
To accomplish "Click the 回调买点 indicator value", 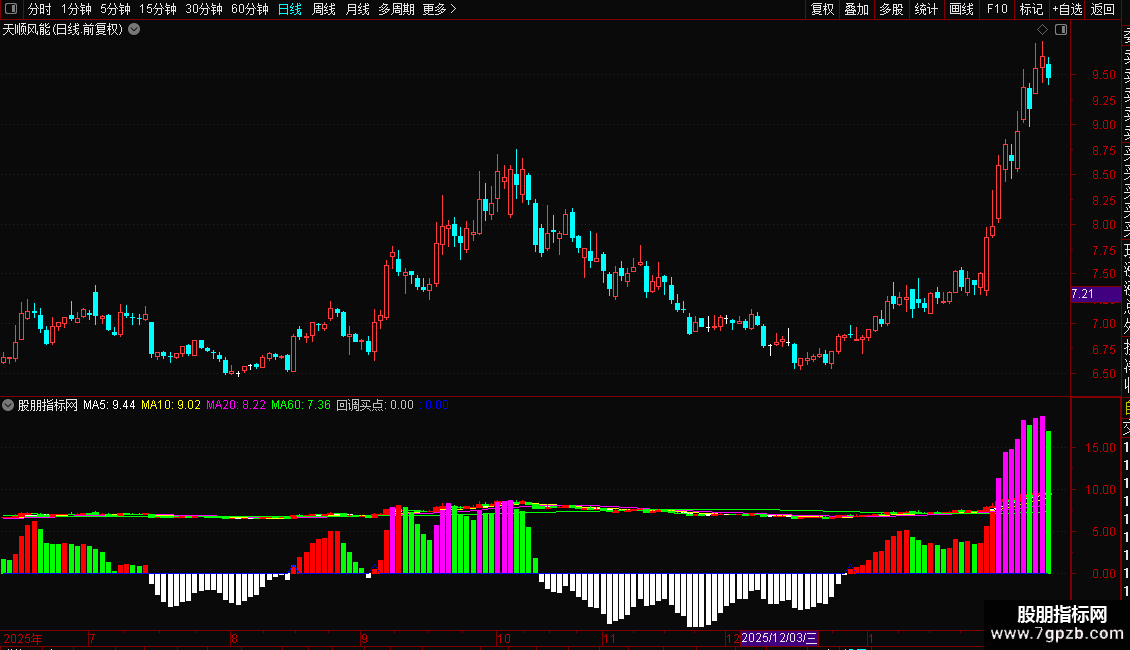I will pyautogui.click(x=375, y=405).
